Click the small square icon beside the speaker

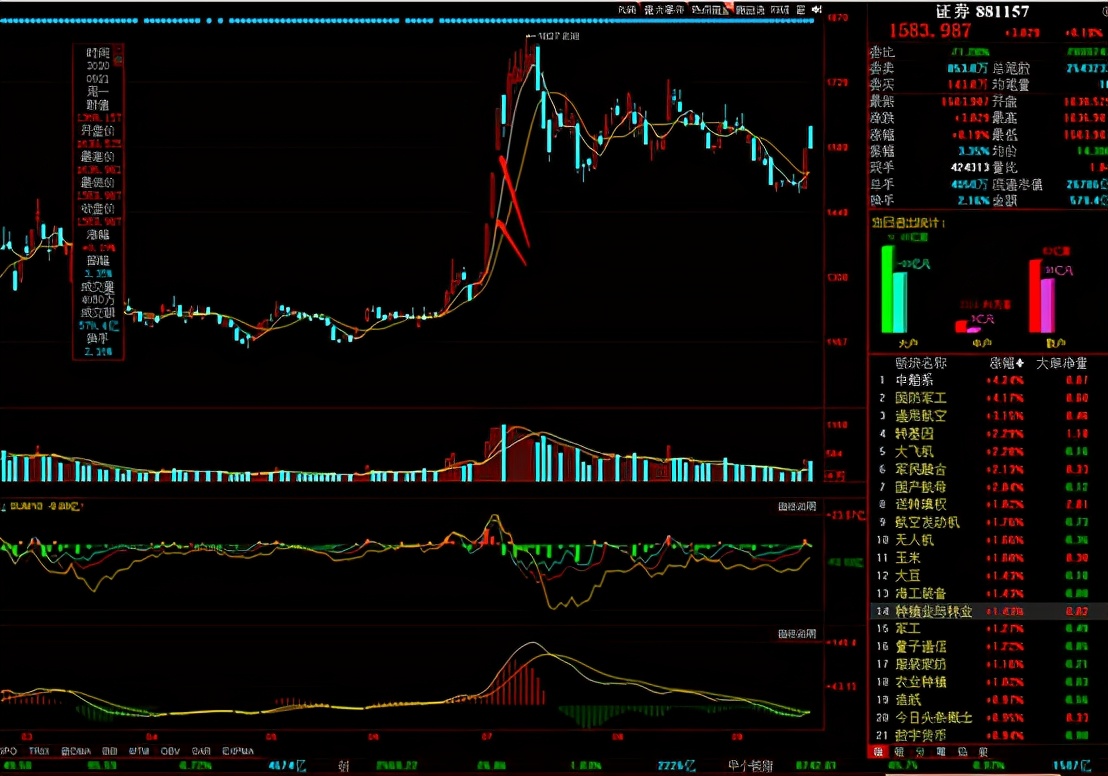(801, 10)
